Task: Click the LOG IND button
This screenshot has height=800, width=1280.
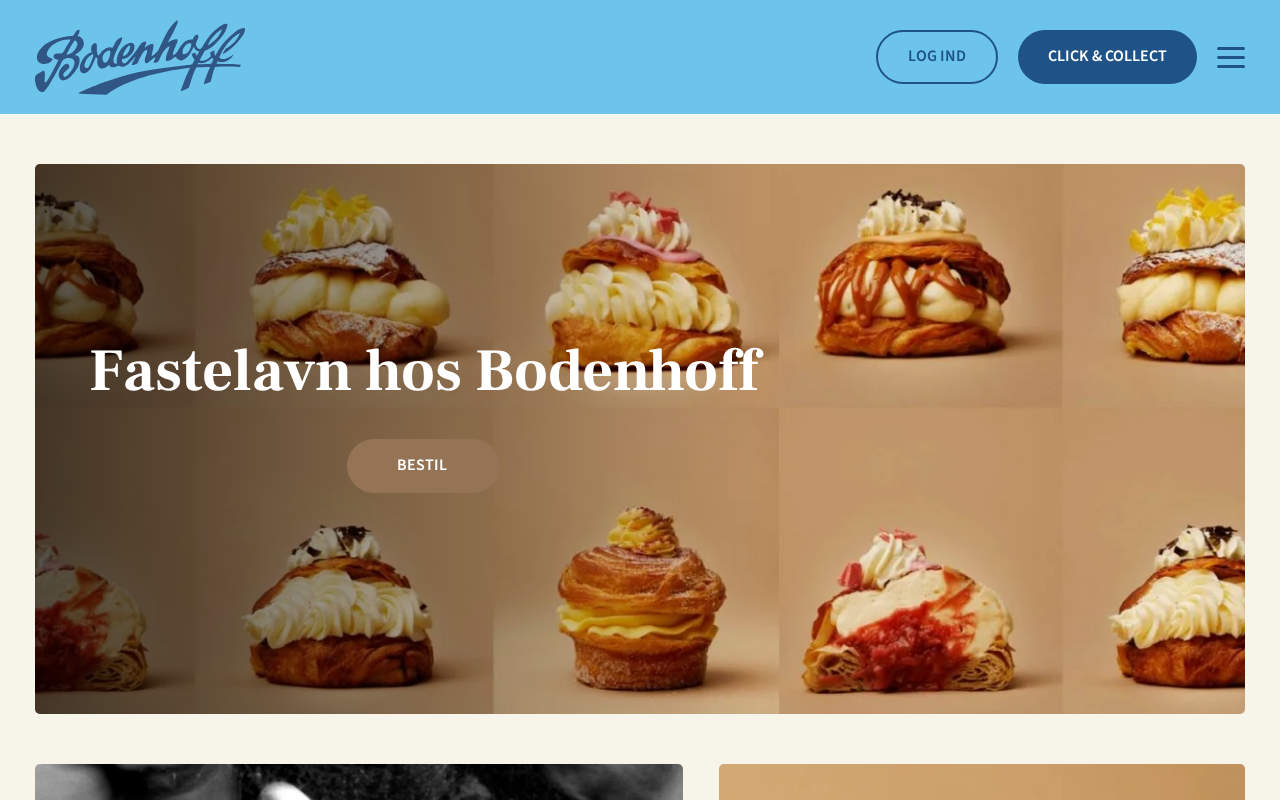Action: pyautogui.click(x=937, y=57)
